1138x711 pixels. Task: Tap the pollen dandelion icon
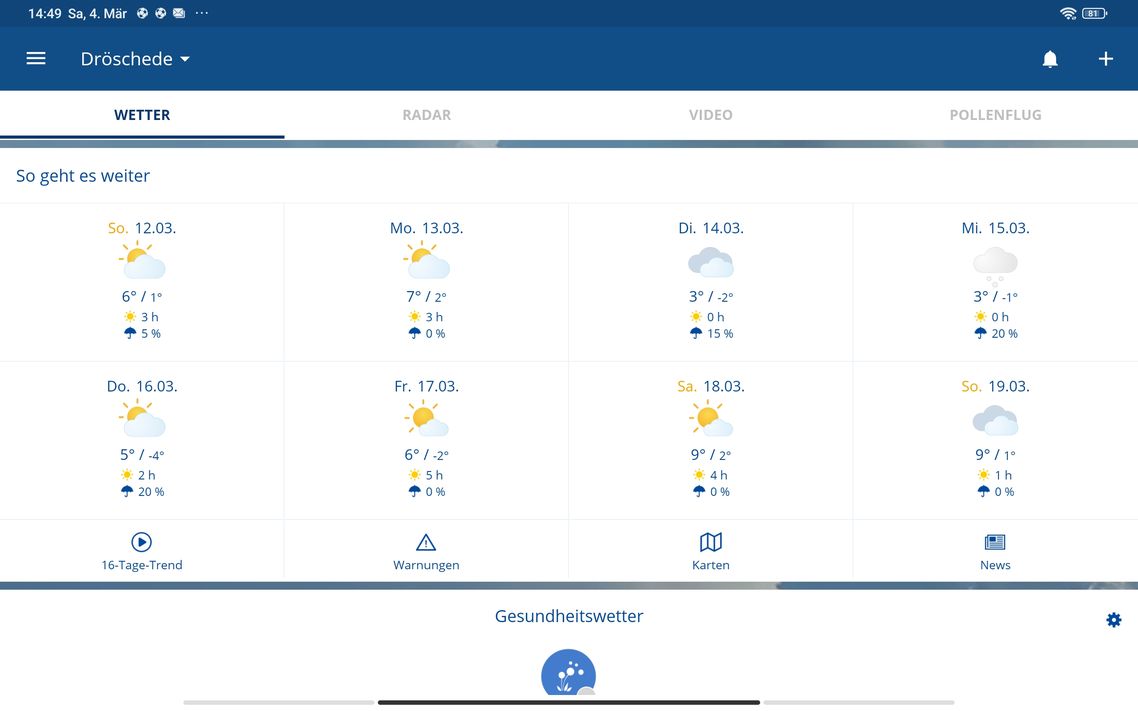click(x=568, y=675)
